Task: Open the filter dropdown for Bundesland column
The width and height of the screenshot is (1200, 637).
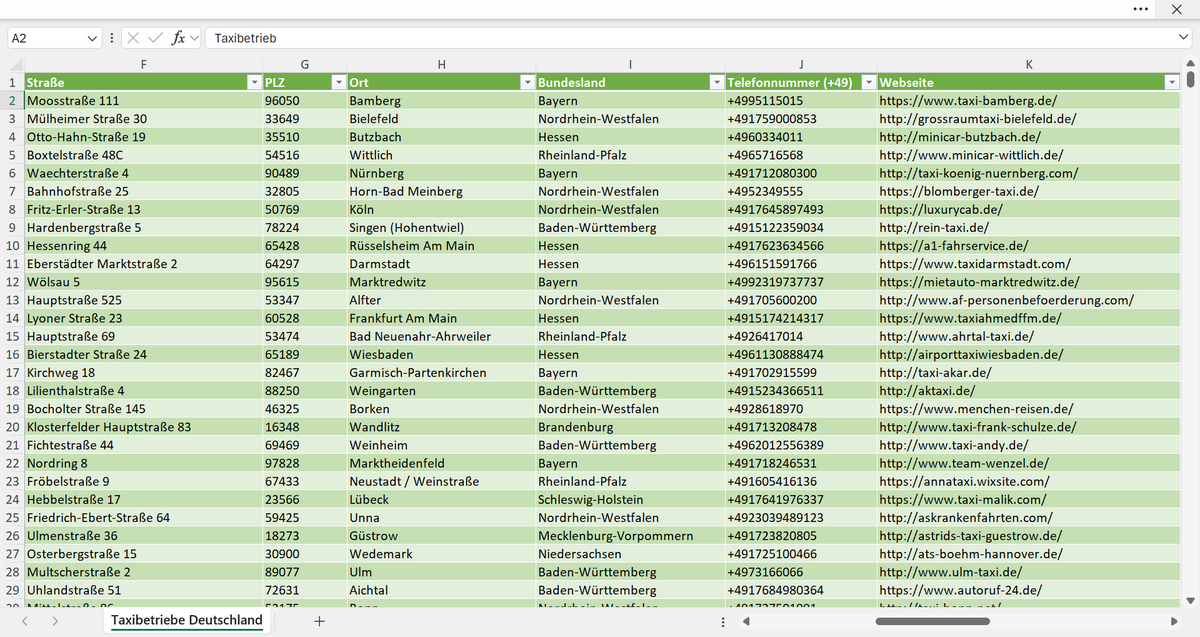Action: [x=715, y=82]
